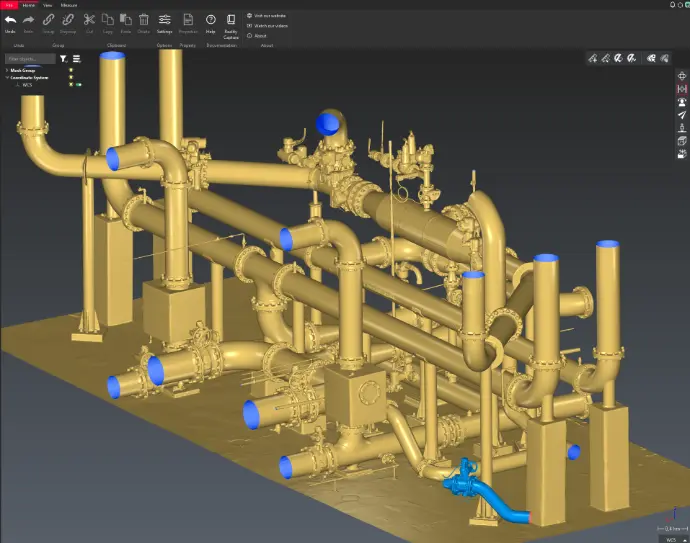The width and height of the screenshot is (690, 543).
Task: Collapse the Coordinate System tree node
Action: pyautogui.click(x=6, y=78)
